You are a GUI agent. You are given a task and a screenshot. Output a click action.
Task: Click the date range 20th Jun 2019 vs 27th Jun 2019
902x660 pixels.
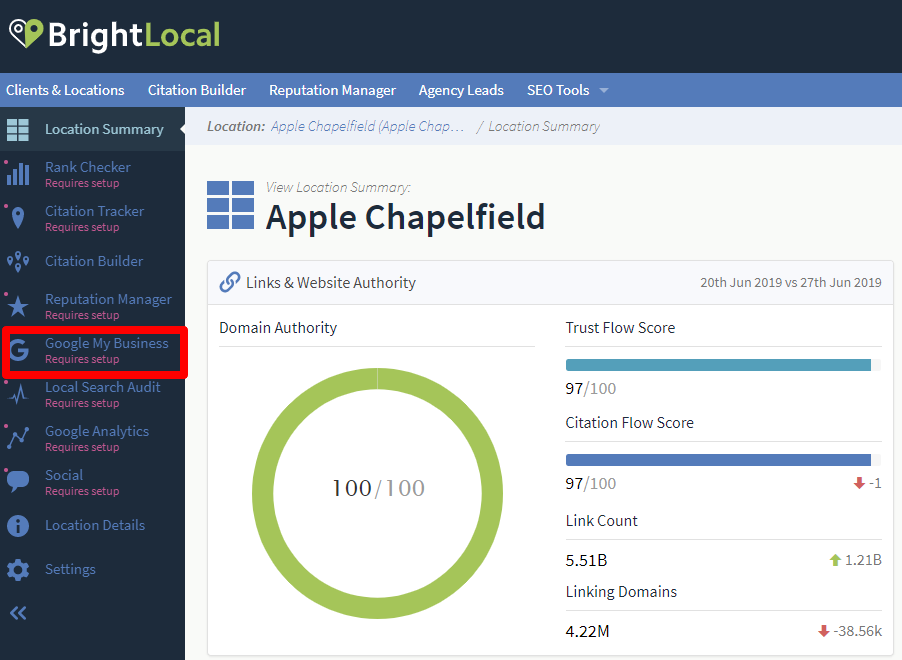pos(790,283)
